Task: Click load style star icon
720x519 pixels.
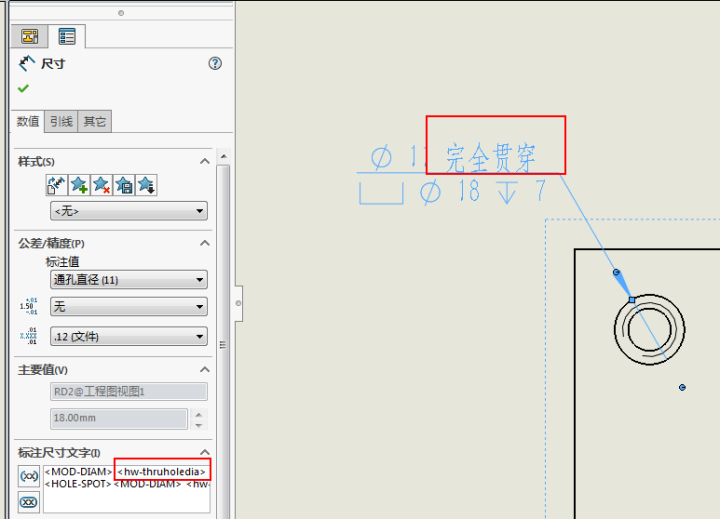Action: tap(146, 185)
